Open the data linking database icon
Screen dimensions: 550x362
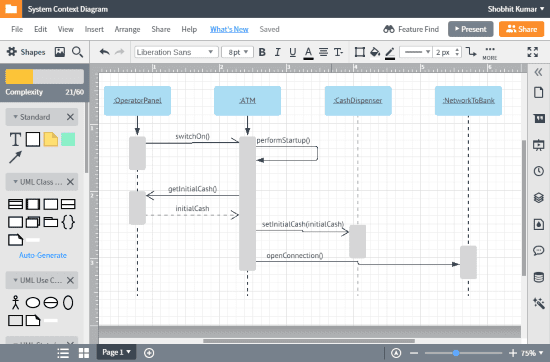click(x=538, y=277)
